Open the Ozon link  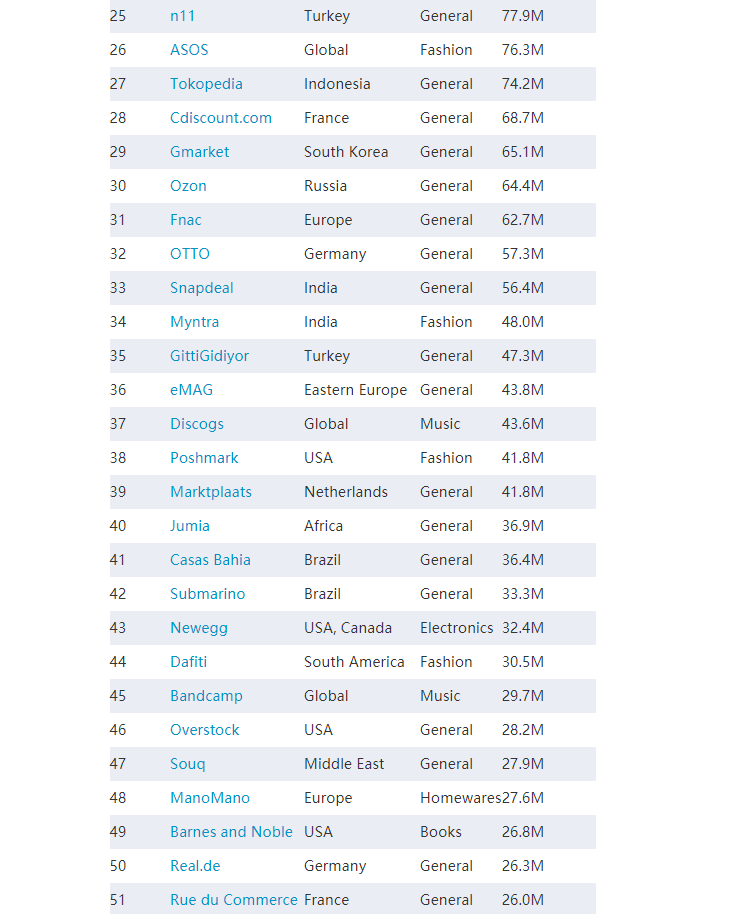point(188,186)
